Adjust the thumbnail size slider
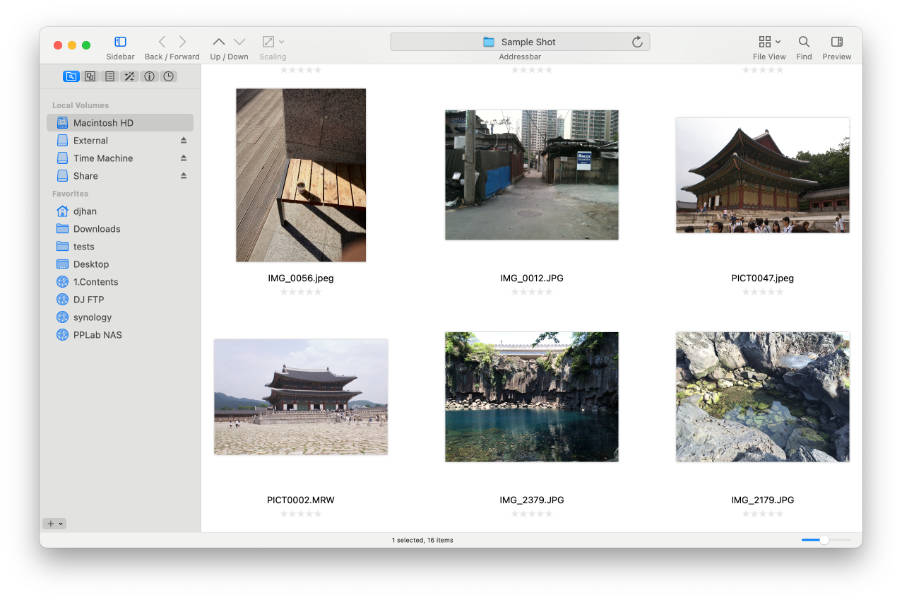 (x=824, y=540)
